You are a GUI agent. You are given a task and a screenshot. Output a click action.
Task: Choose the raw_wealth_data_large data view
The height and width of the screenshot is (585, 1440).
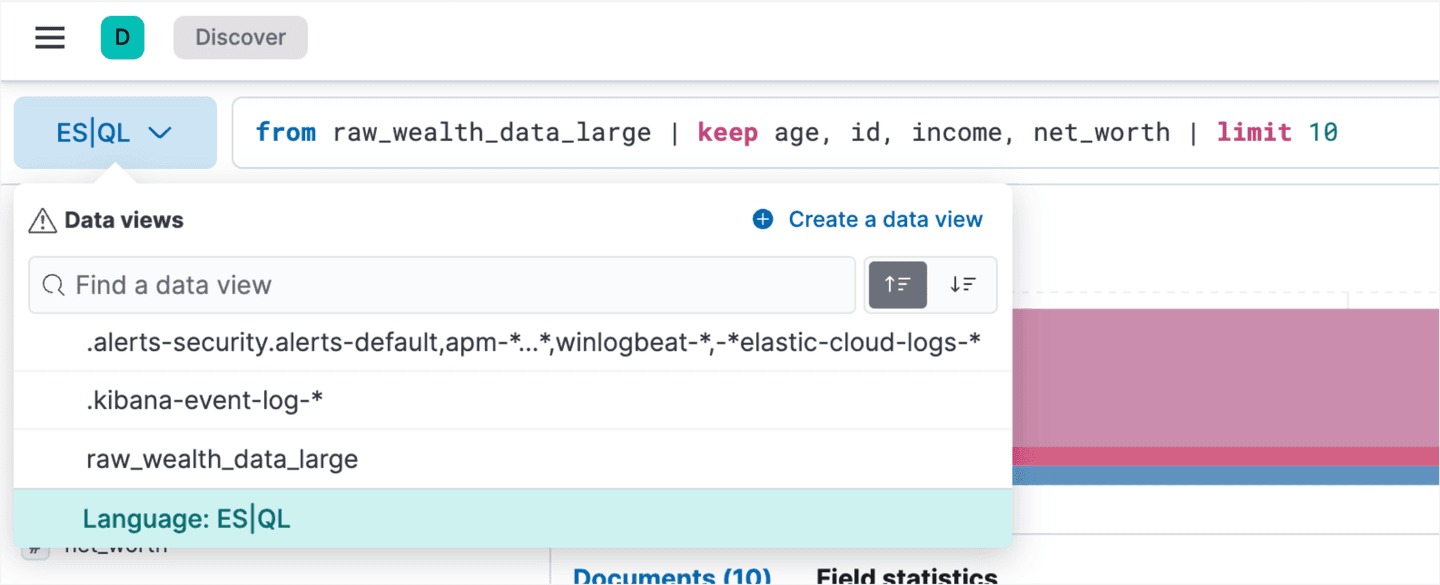pos(222,459)
